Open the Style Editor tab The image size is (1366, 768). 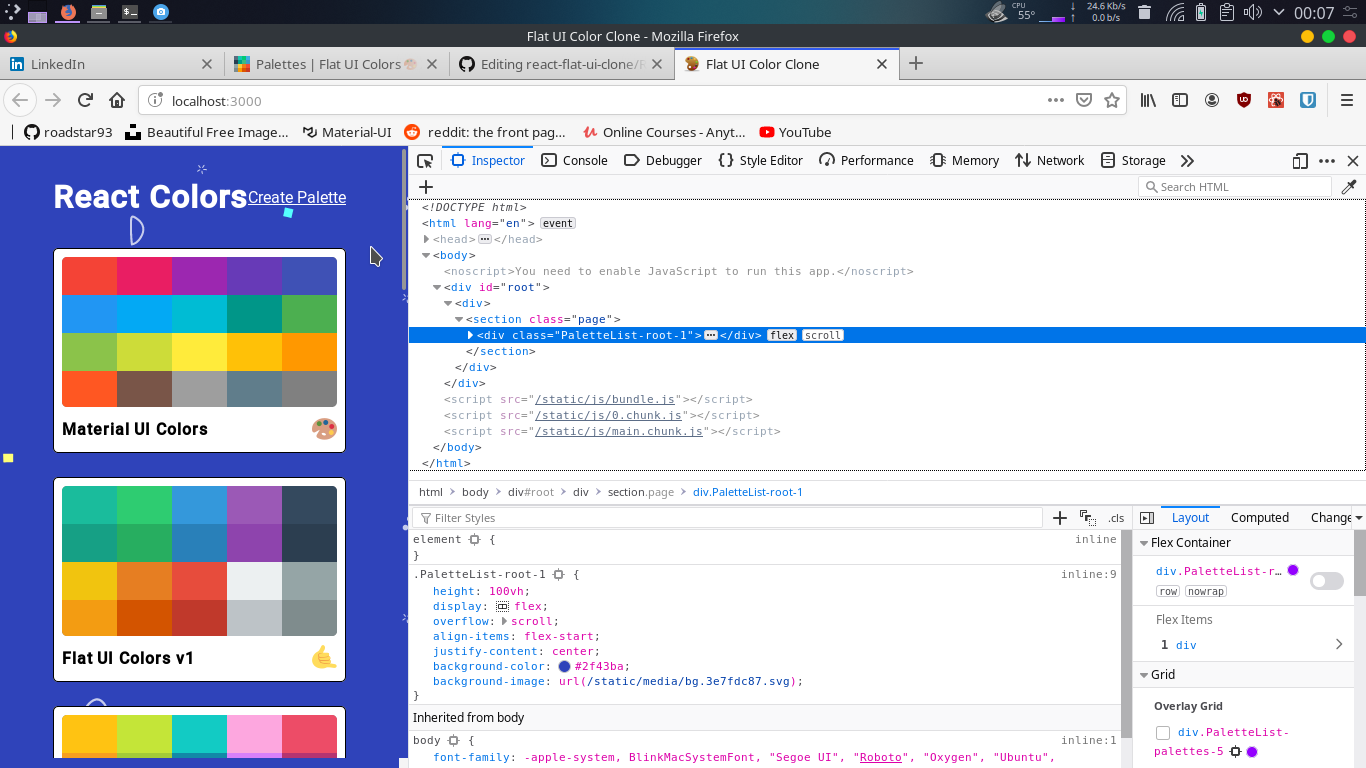(761, 160)
